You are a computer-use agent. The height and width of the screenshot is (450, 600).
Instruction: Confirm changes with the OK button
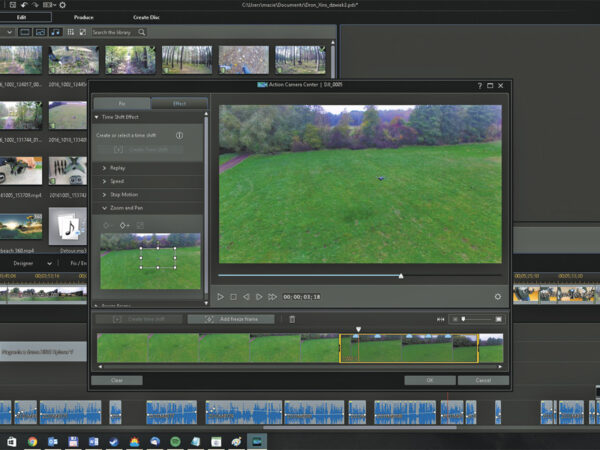429,380
